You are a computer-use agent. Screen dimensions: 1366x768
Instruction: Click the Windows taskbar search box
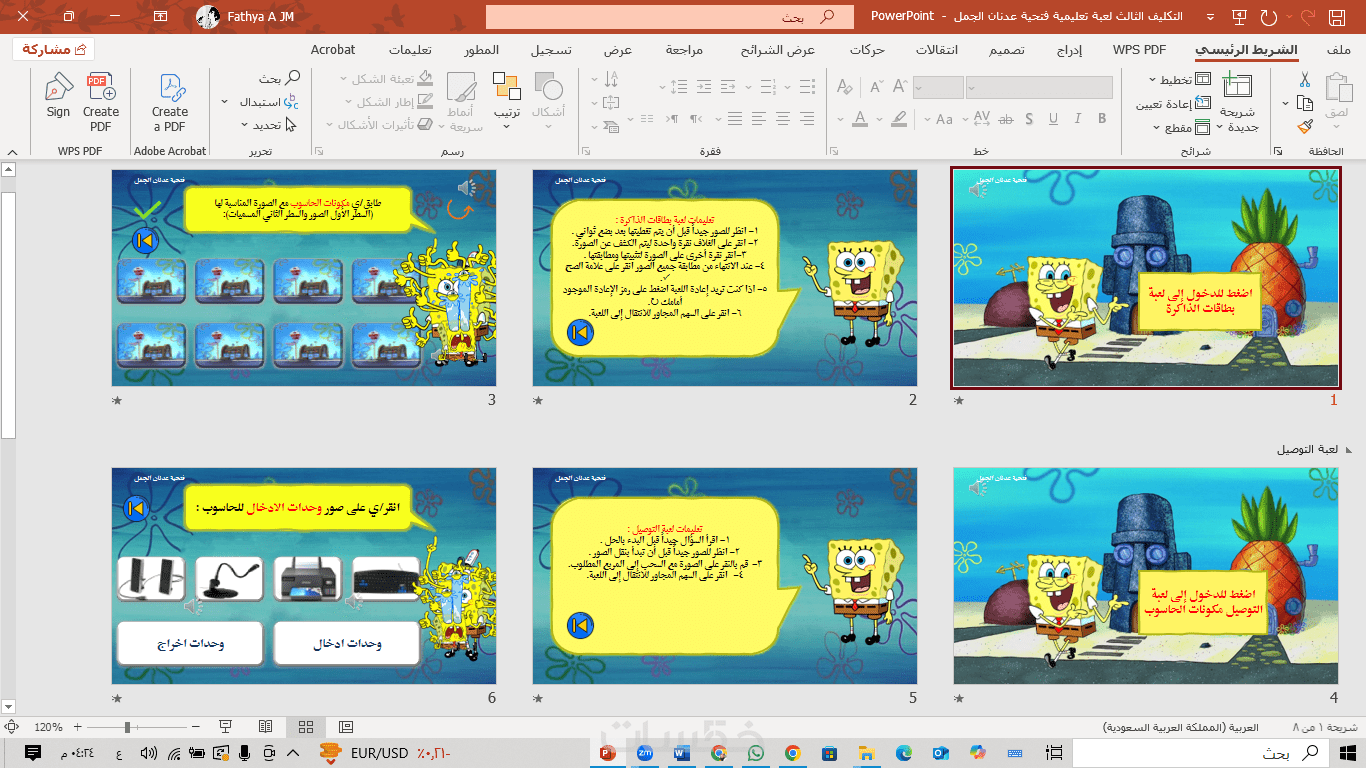tap(1201, 753)
